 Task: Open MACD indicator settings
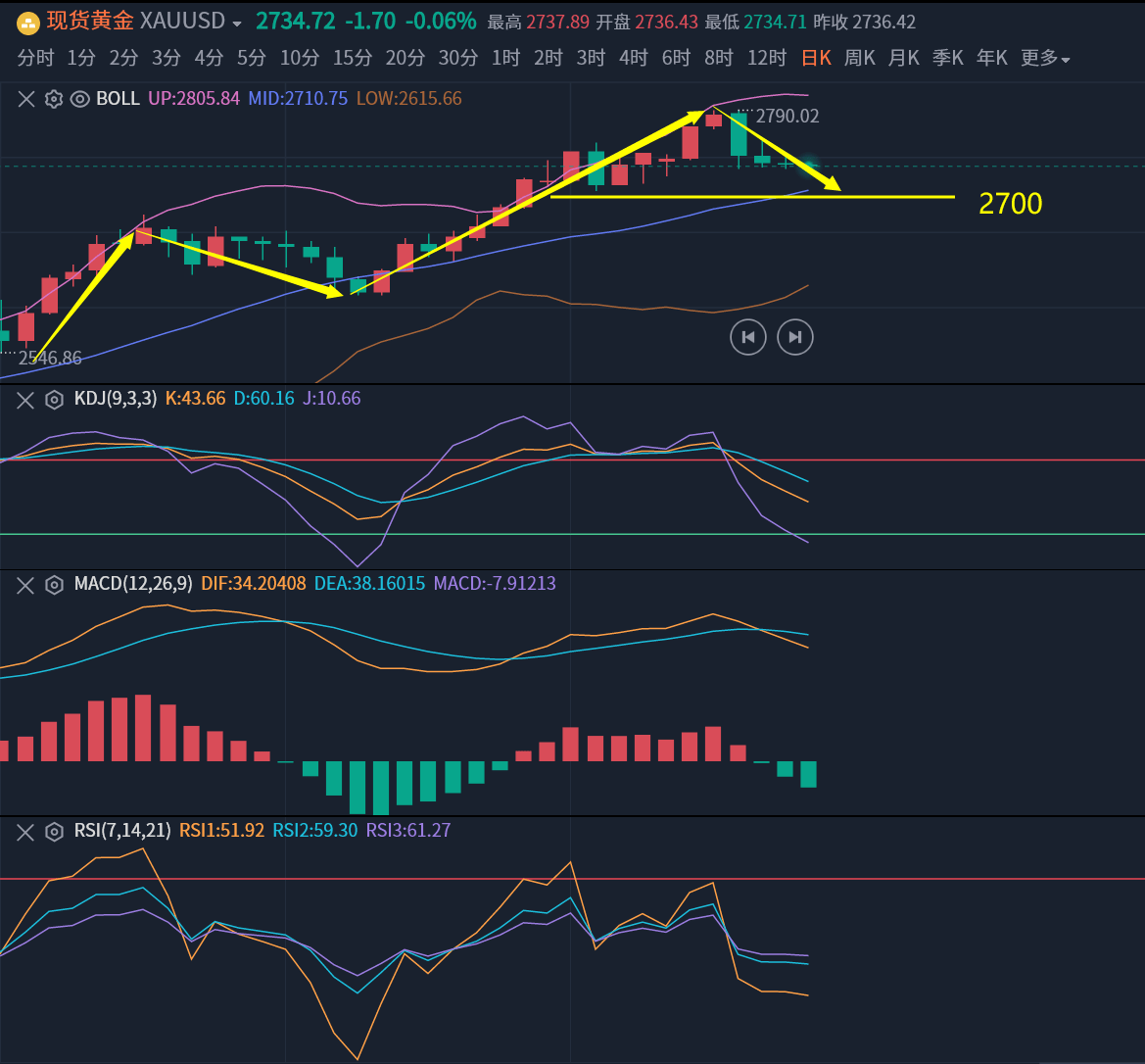click(54, 585)
